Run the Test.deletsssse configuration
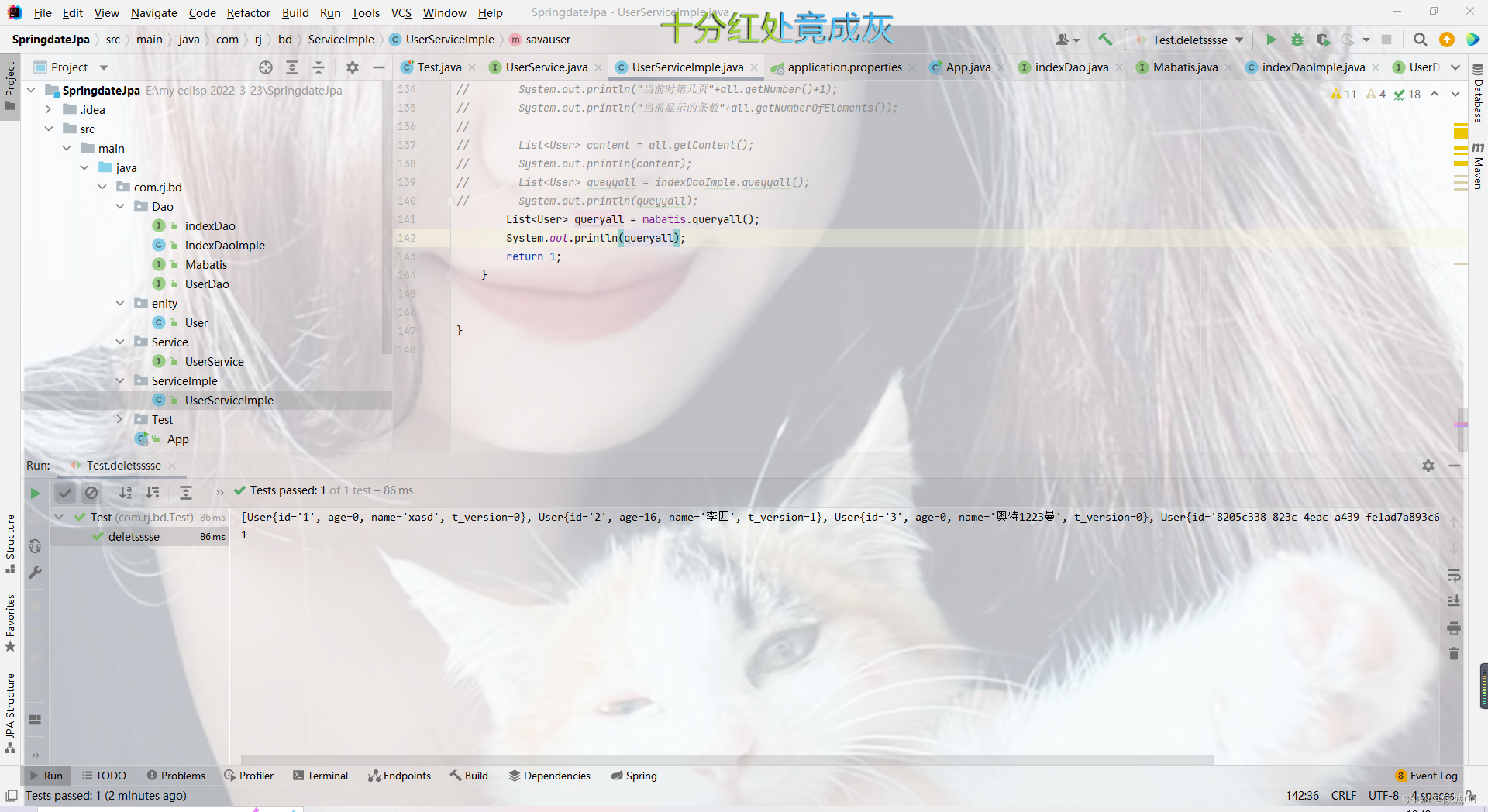Viewport: 1488px width, 812px height. 1271,40
